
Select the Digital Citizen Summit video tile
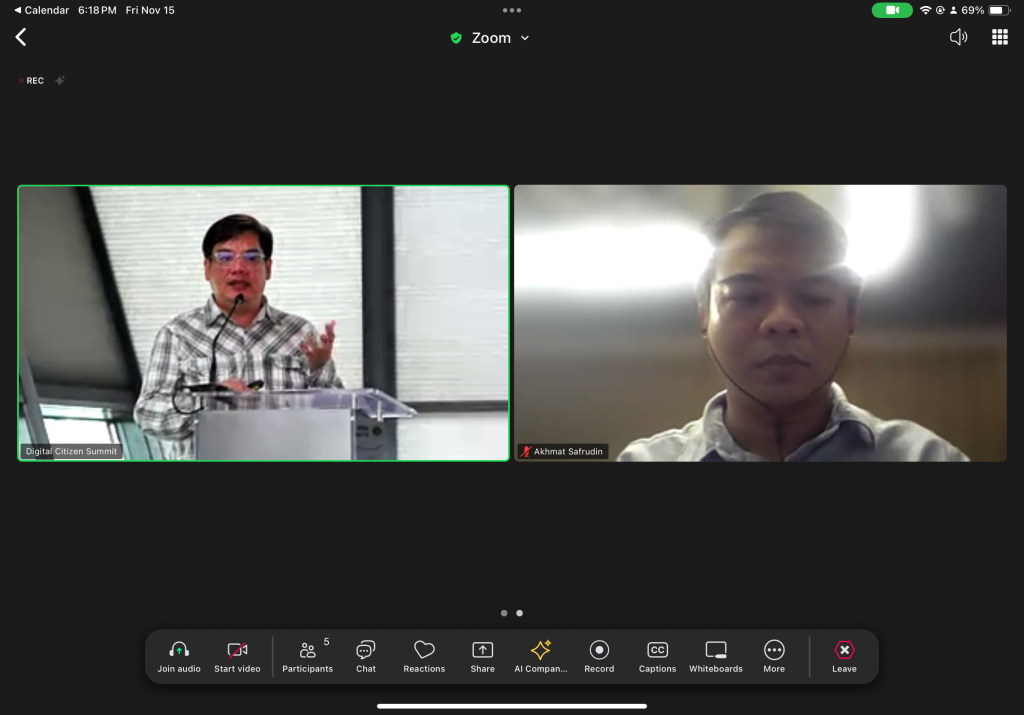(x=263, y=323)
